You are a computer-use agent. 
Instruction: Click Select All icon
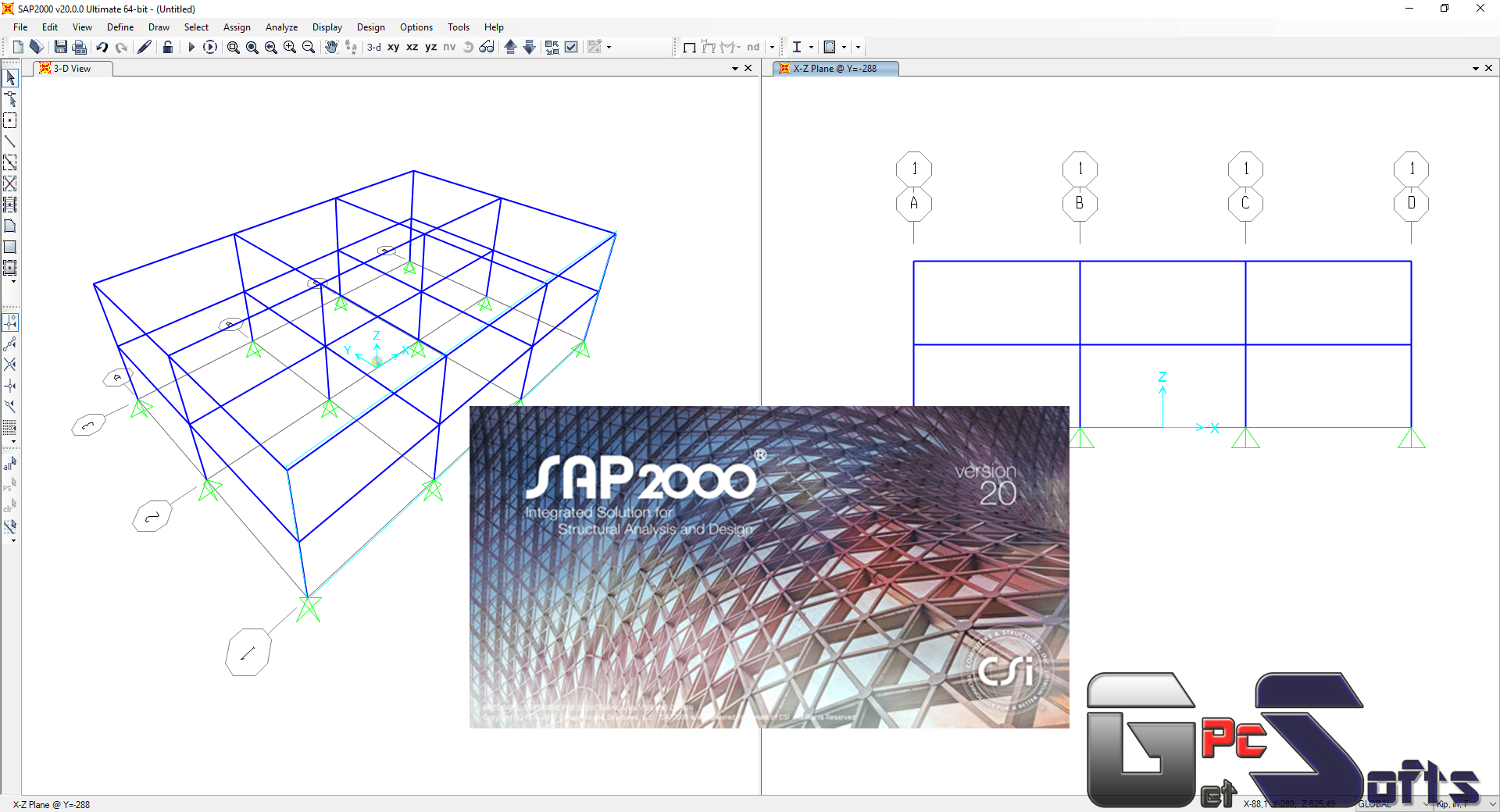click(x=9, y=465)
